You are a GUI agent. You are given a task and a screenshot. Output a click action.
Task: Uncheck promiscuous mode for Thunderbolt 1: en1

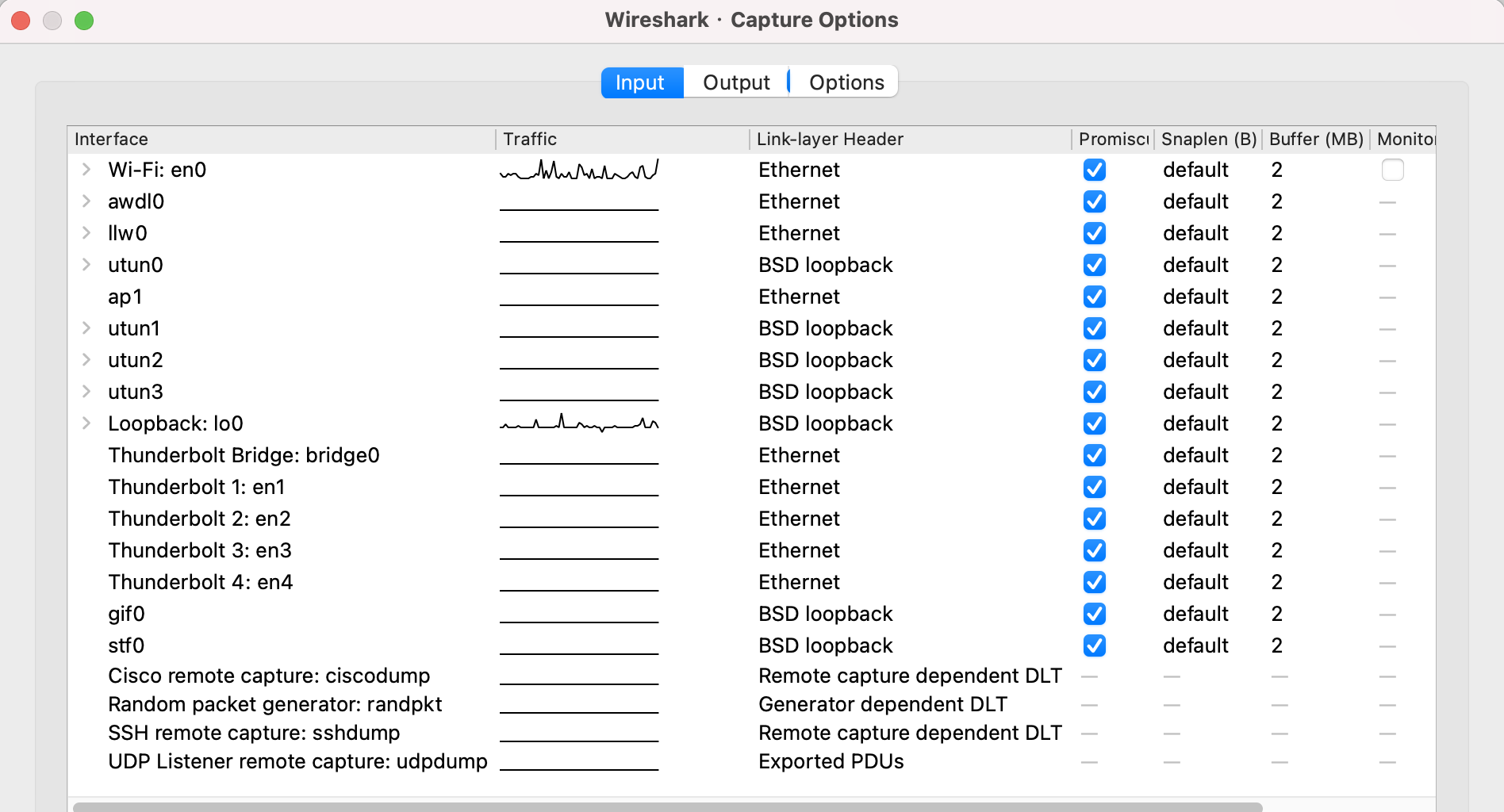click(1095, 487)
